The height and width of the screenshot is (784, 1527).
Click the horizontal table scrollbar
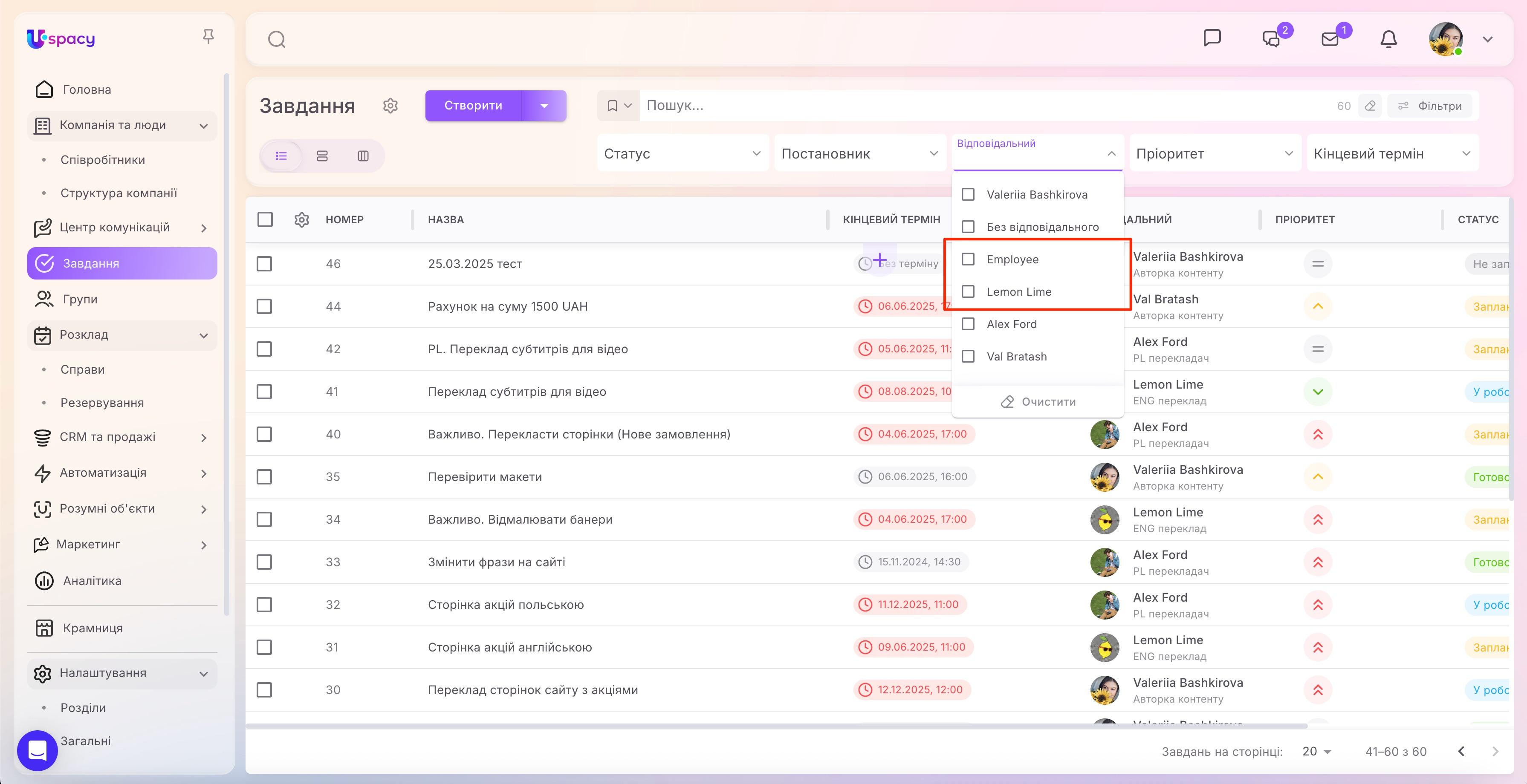coord(777,726)
